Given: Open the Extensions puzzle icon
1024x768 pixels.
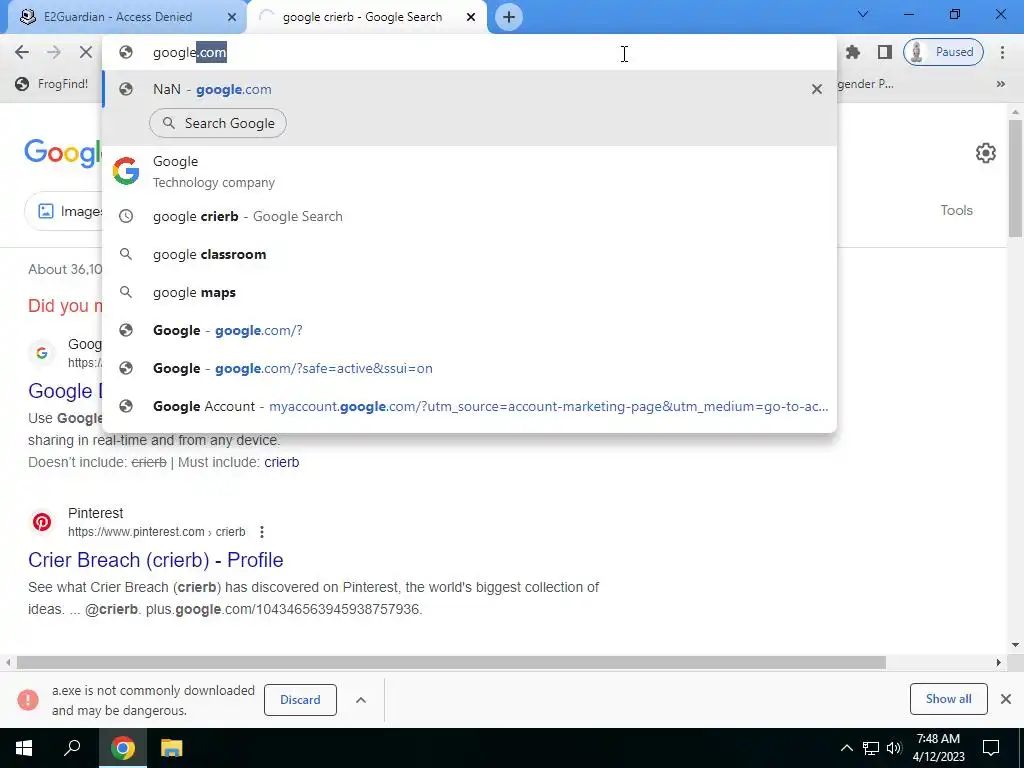Looking at the screenshot, I should click(853, 52).
